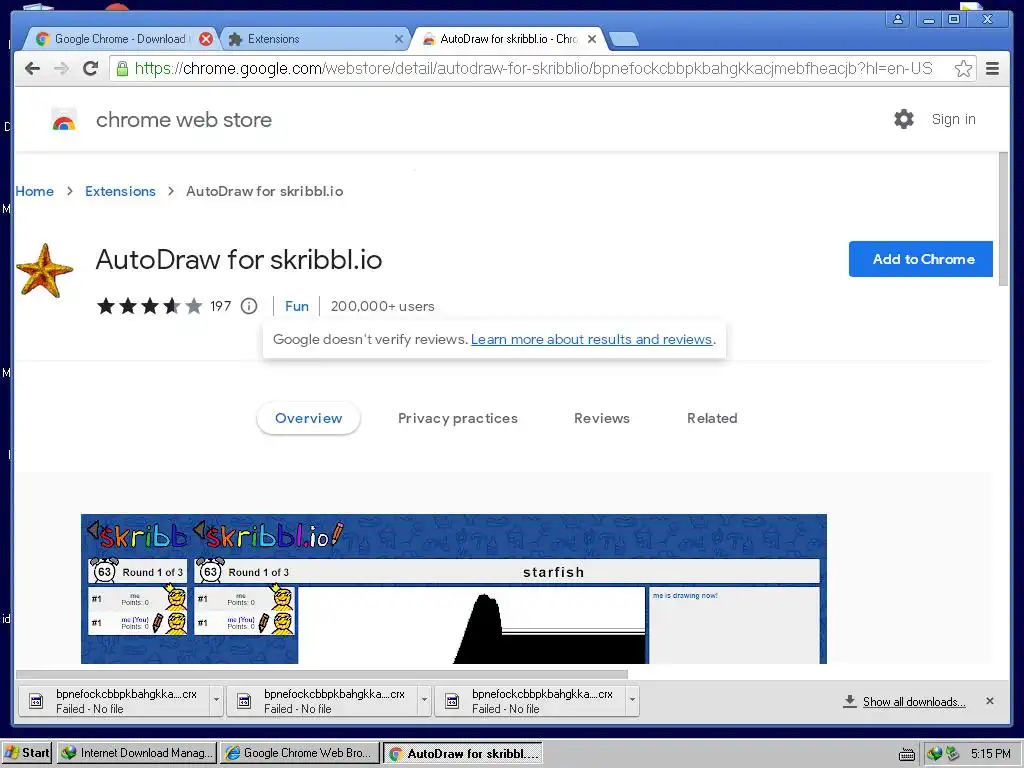Image resolution: width=1024 pixels, height=768 pixels.
Task: Click the horizontal scrollbar above downloads bar
Action: pyautogui.click(x=321, y=674)
